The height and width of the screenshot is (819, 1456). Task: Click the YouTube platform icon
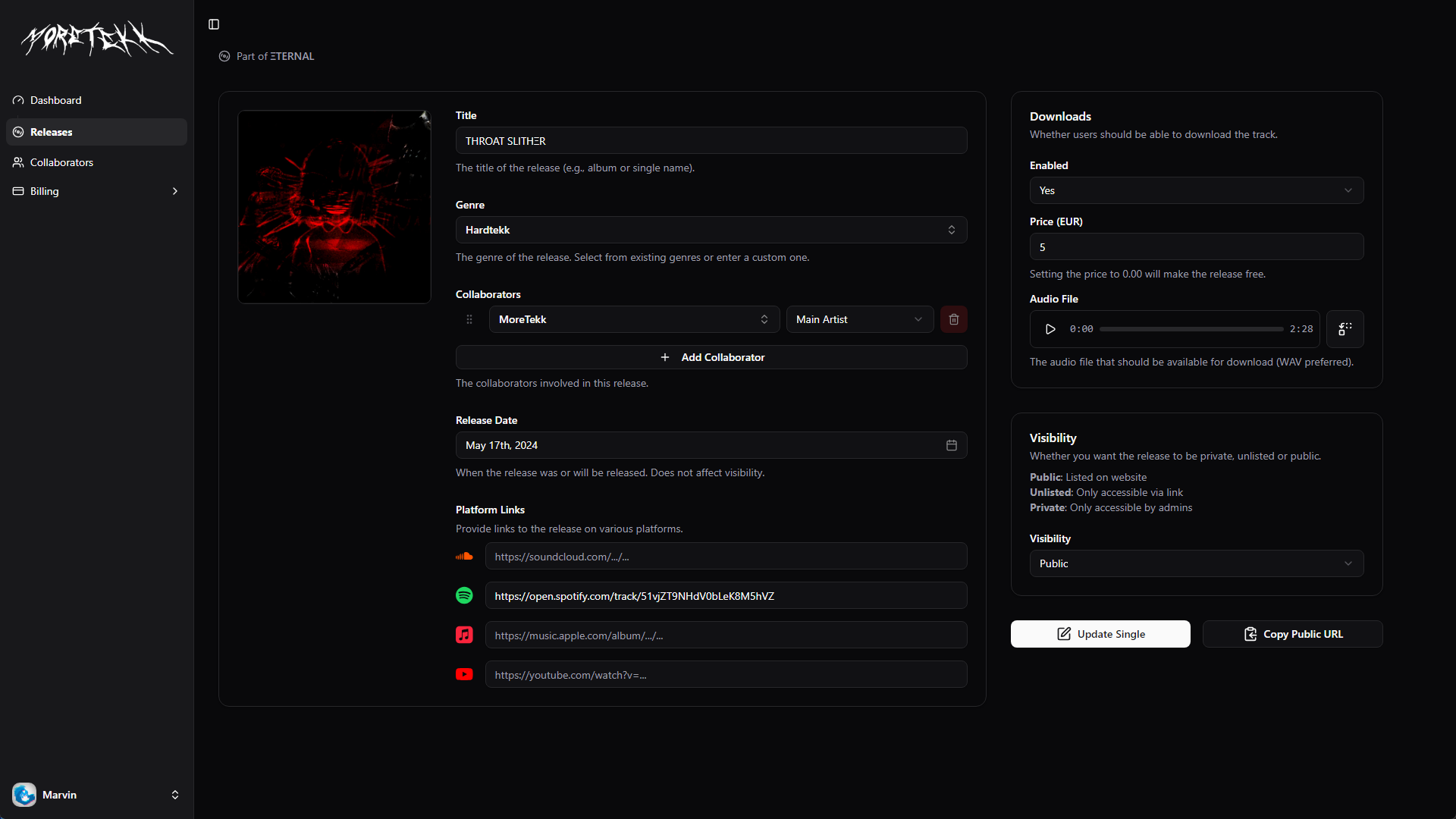click(464, 674)
